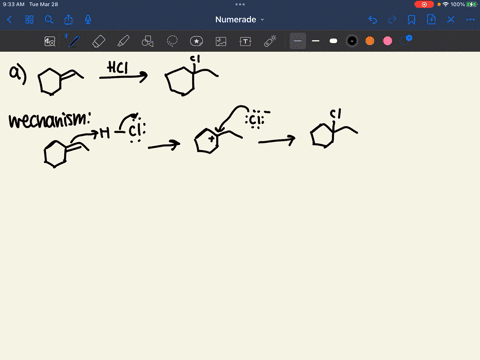
Task: Open the thumbnail grid view
Action: pos(29,20)
